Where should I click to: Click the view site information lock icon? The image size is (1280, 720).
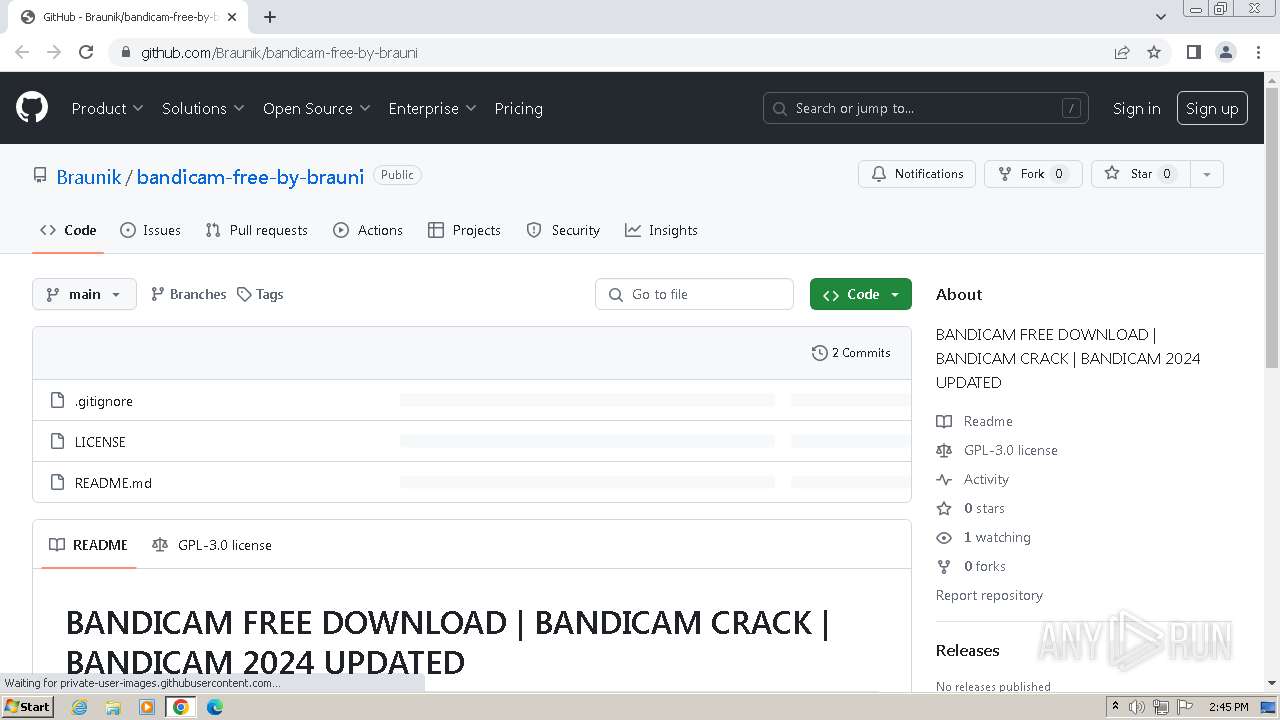pyautogui.click(x=126, y=52)
